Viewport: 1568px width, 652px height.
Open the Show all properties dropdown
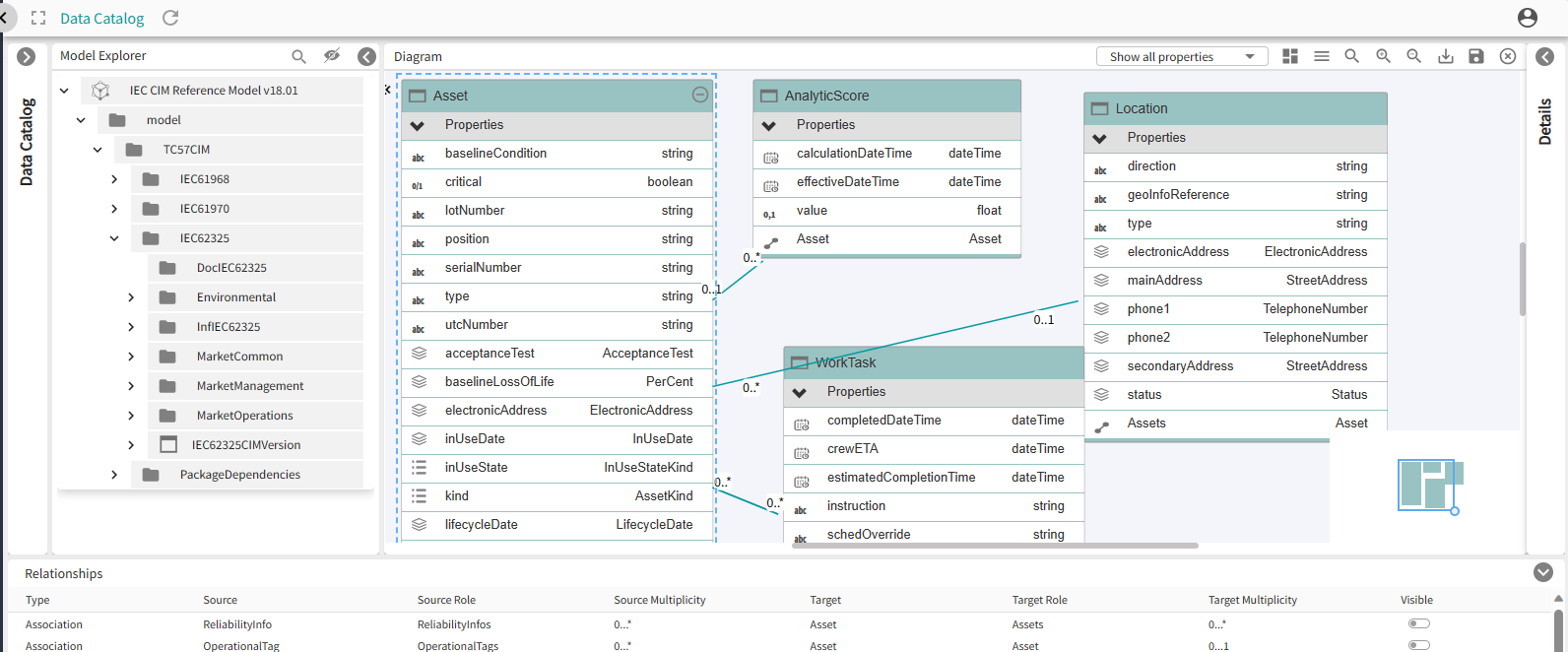click(x=1182, y=57)
